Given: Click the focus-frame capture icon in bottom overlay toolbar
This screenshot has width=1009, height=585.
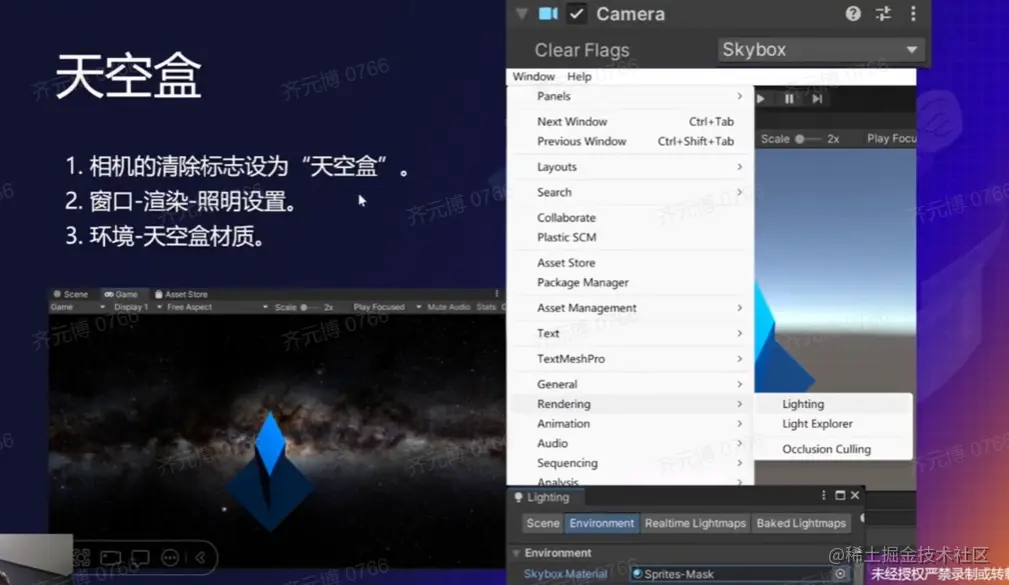Looking at the screenshot, I should point(82,557).
